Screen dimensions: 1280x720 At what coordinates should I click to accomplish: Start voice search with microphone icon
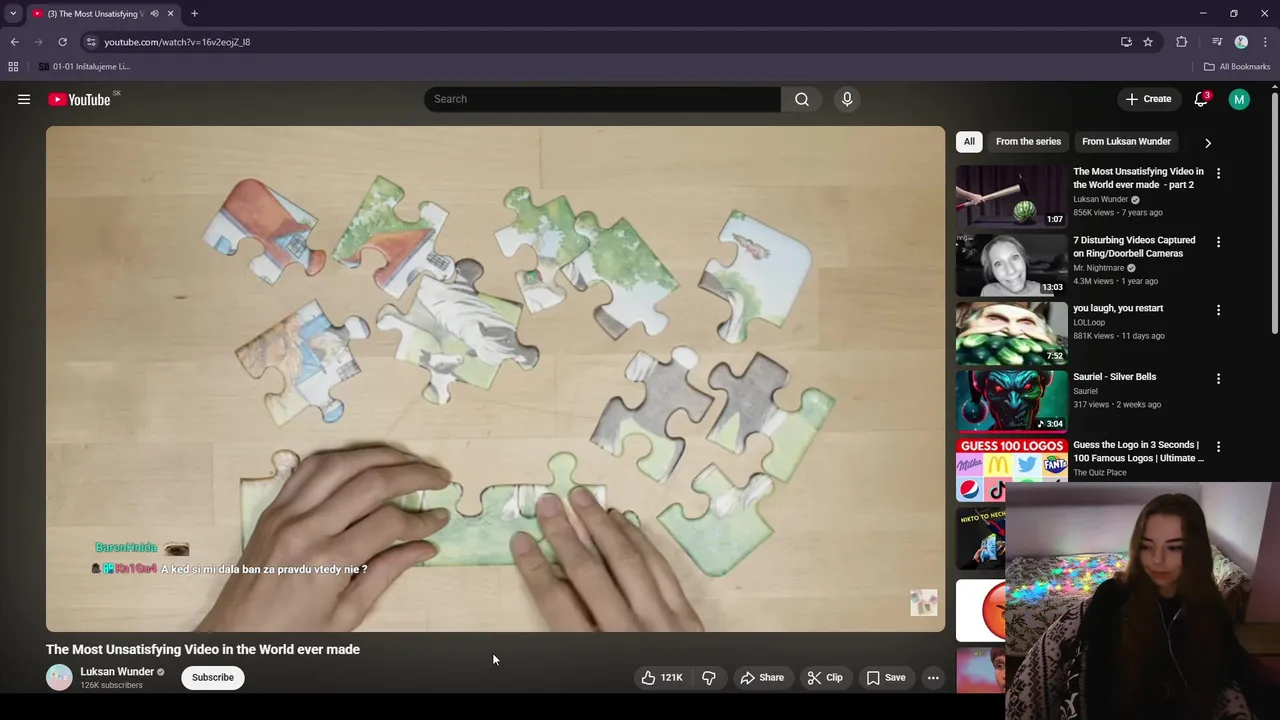point(847,99)
